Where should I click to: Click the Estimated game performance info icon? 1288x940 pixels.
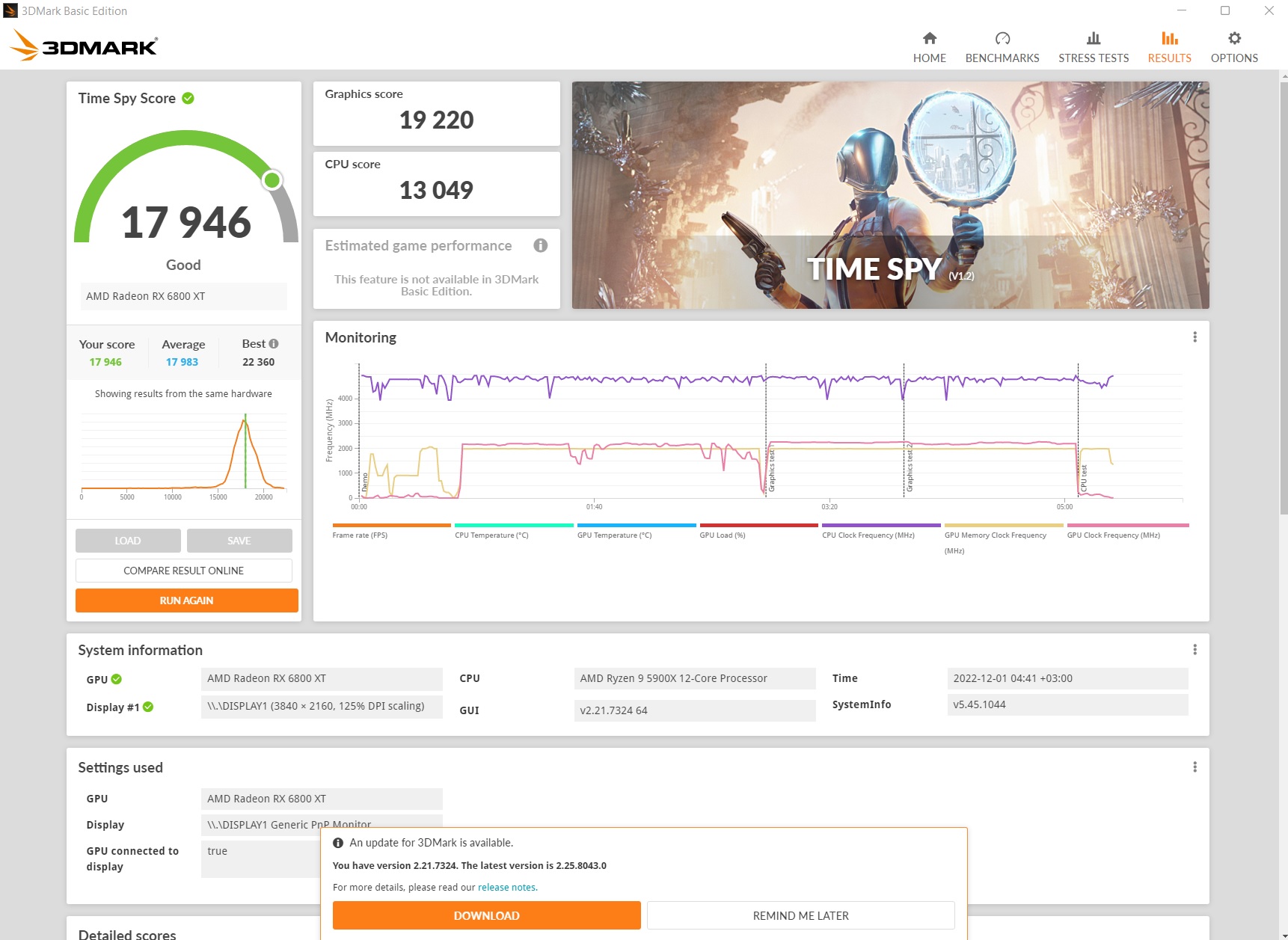coord(541,245)
